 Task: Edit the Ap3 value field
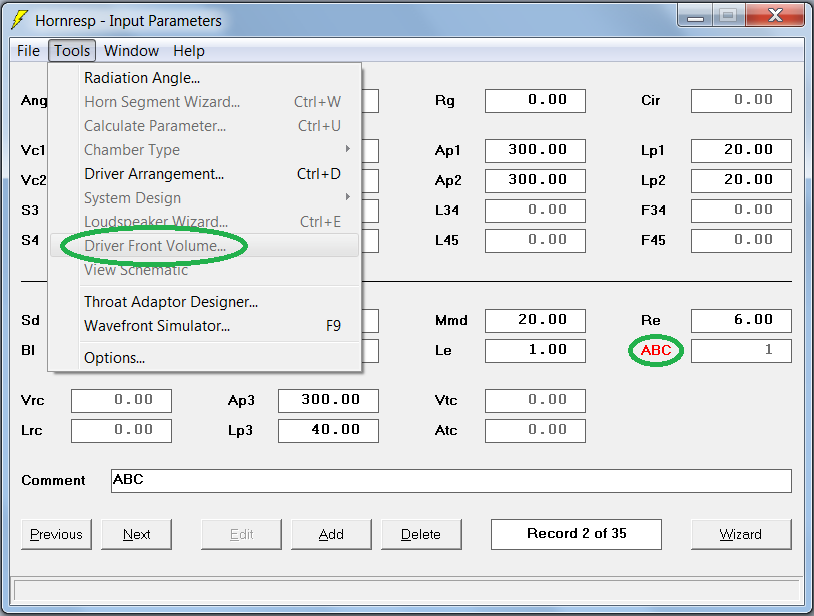click(x=328, y=401)
